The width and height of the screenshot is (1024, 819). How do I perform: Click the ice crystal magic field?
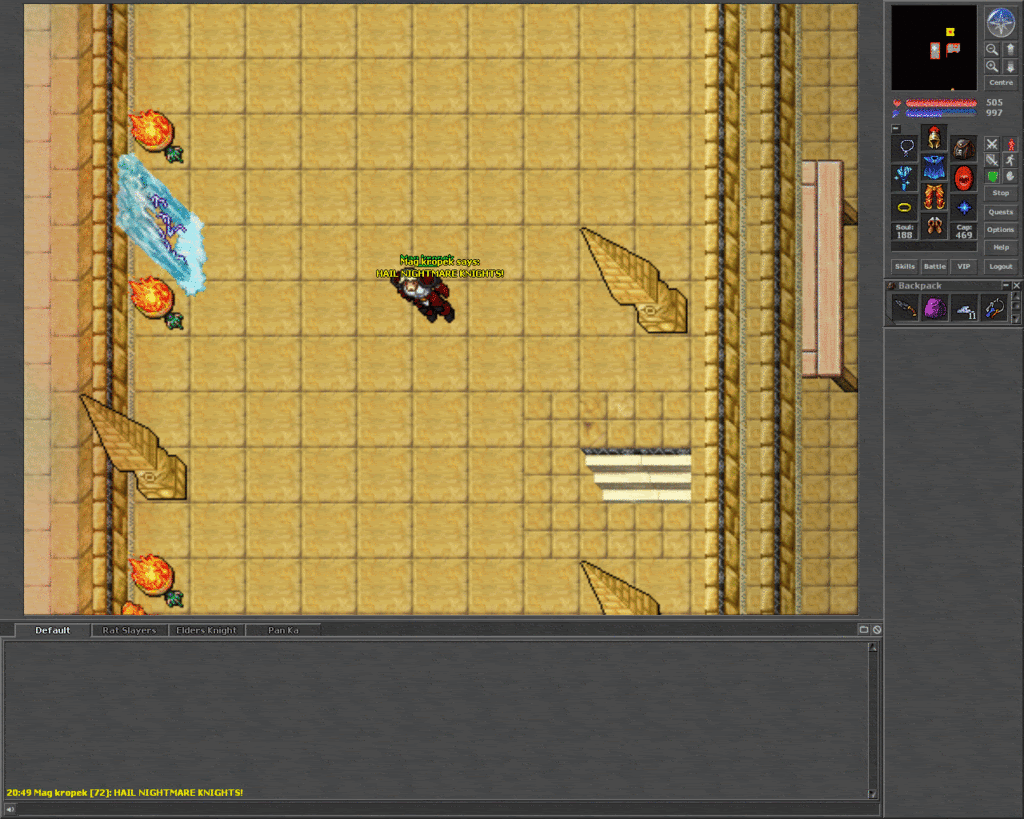(160, 224)
